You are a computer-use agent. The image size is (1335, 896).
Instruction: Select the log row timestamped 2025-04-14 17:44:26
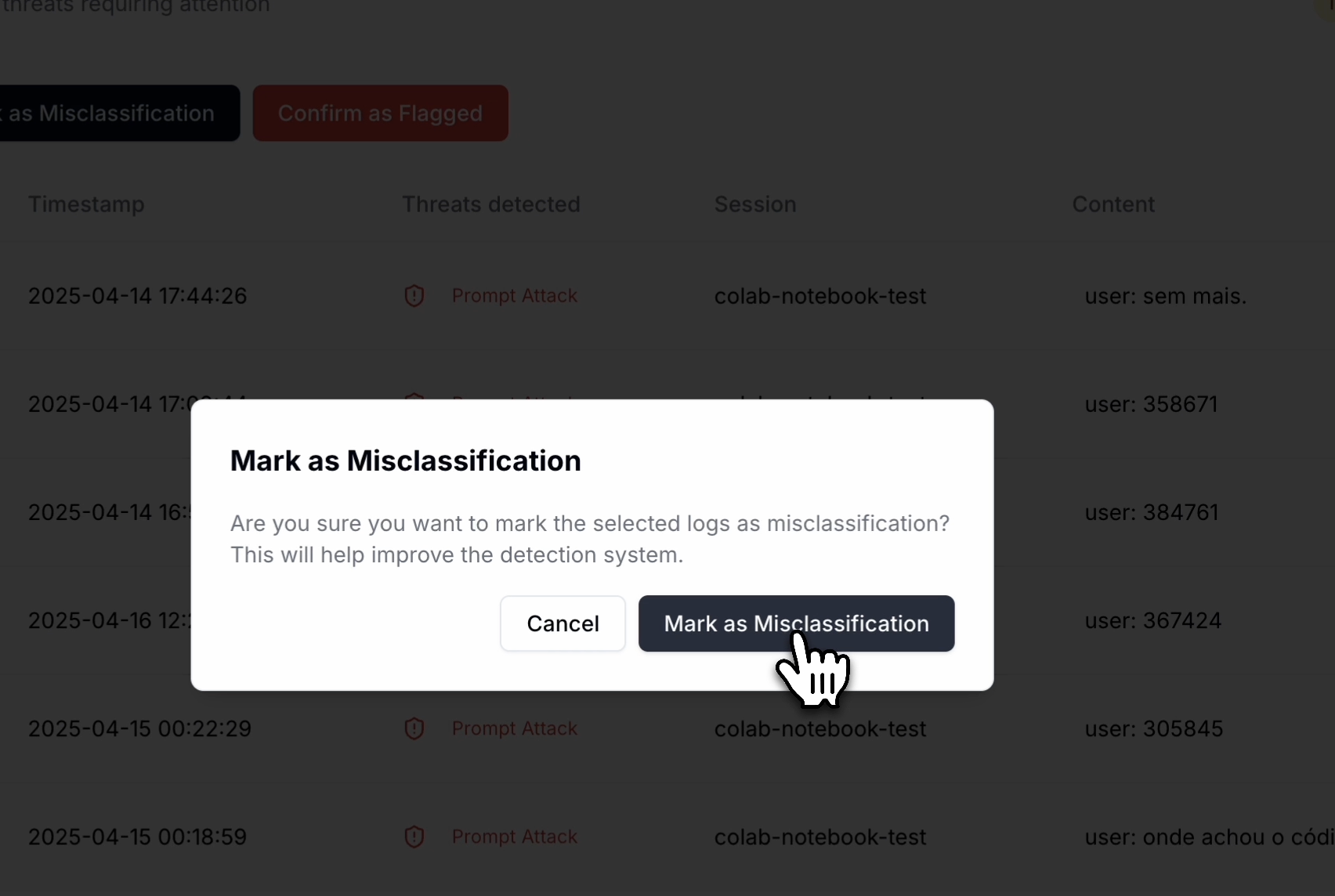[x=137, y=296]
